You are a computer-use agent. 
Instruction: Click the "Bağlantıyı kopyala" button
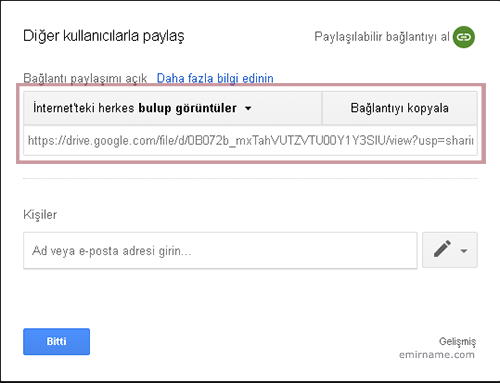click(x=400, y=108)
